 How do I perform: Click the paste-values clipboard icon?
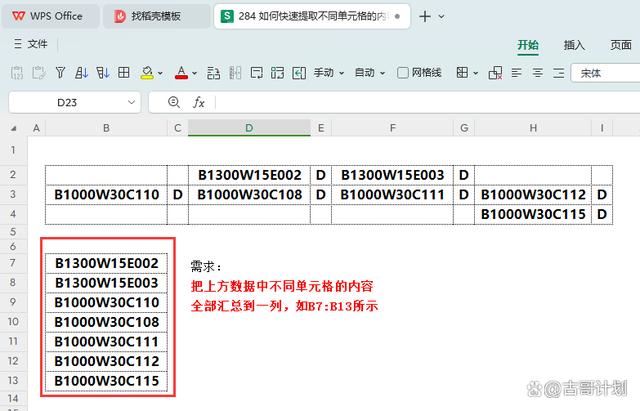17,73
